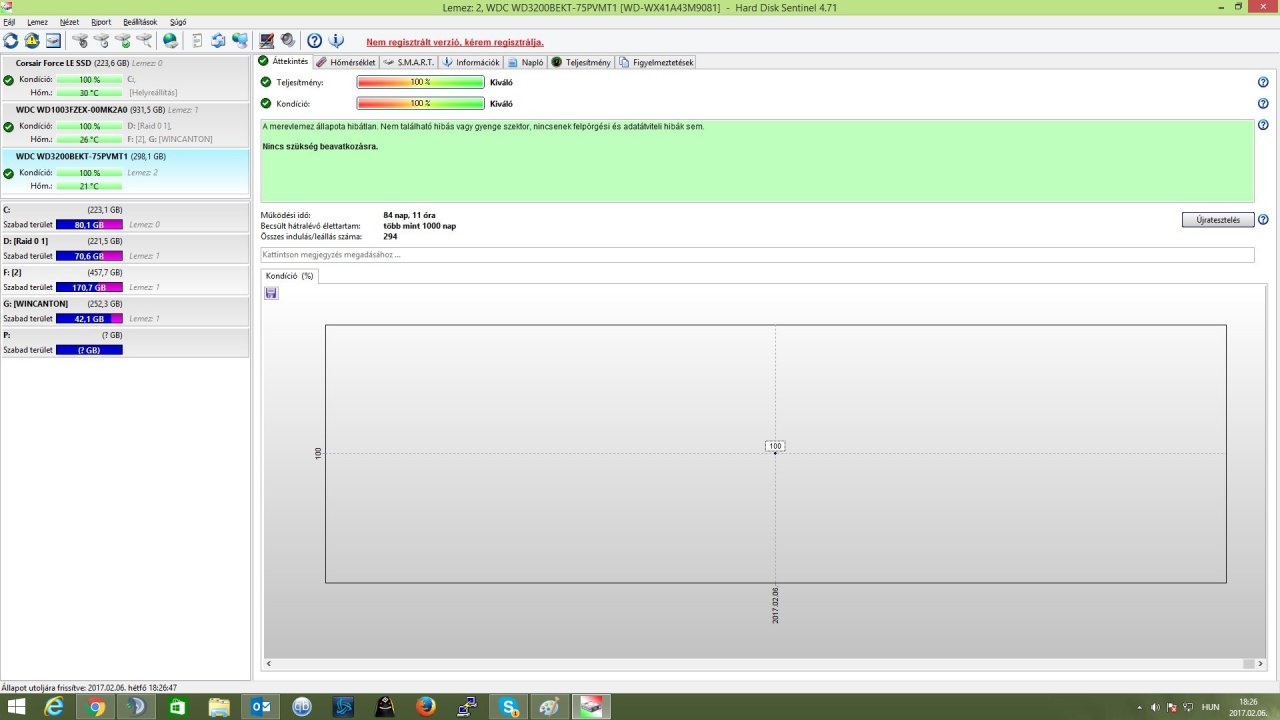Click the disk with magnifier surface test icon

145,41
